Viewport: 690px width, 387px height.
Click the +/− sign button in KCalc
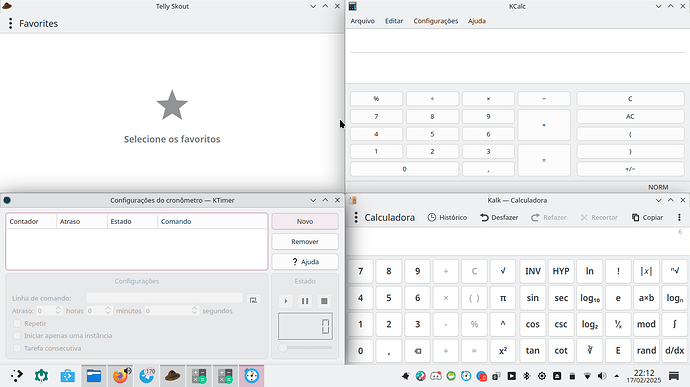click(630, 169)
